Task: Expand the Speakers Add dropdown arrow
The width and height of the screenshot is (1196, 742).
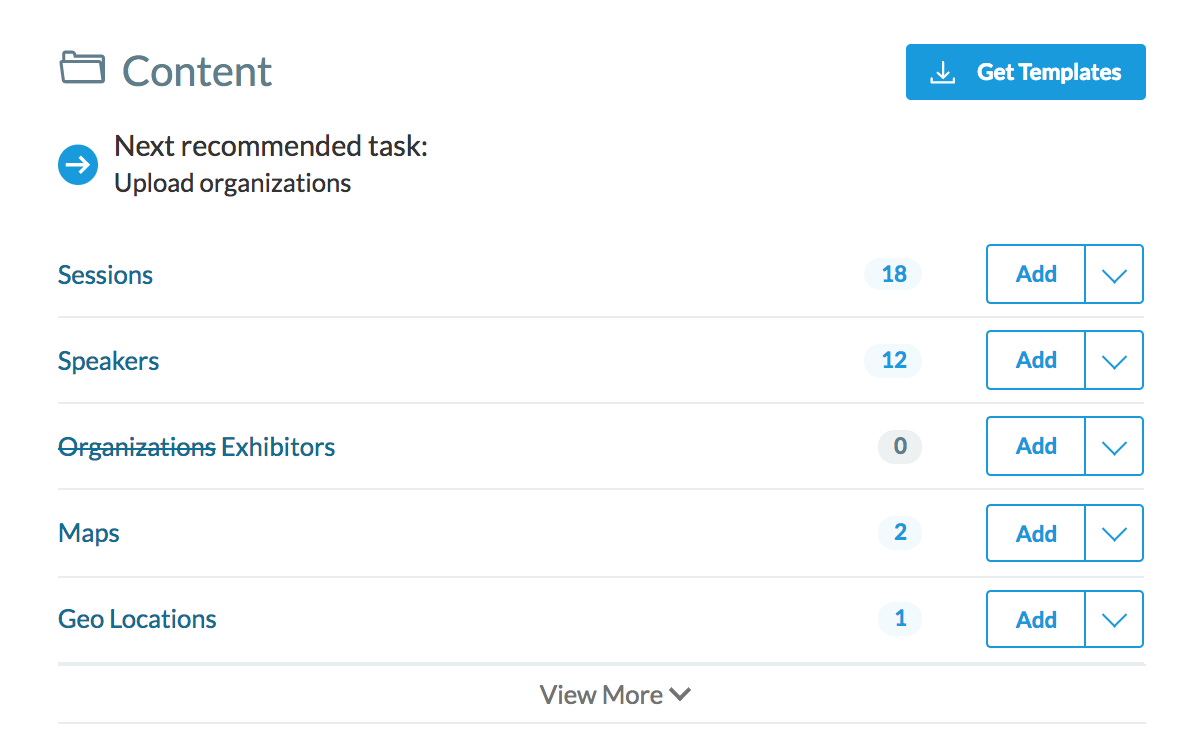Action: 1113,361
